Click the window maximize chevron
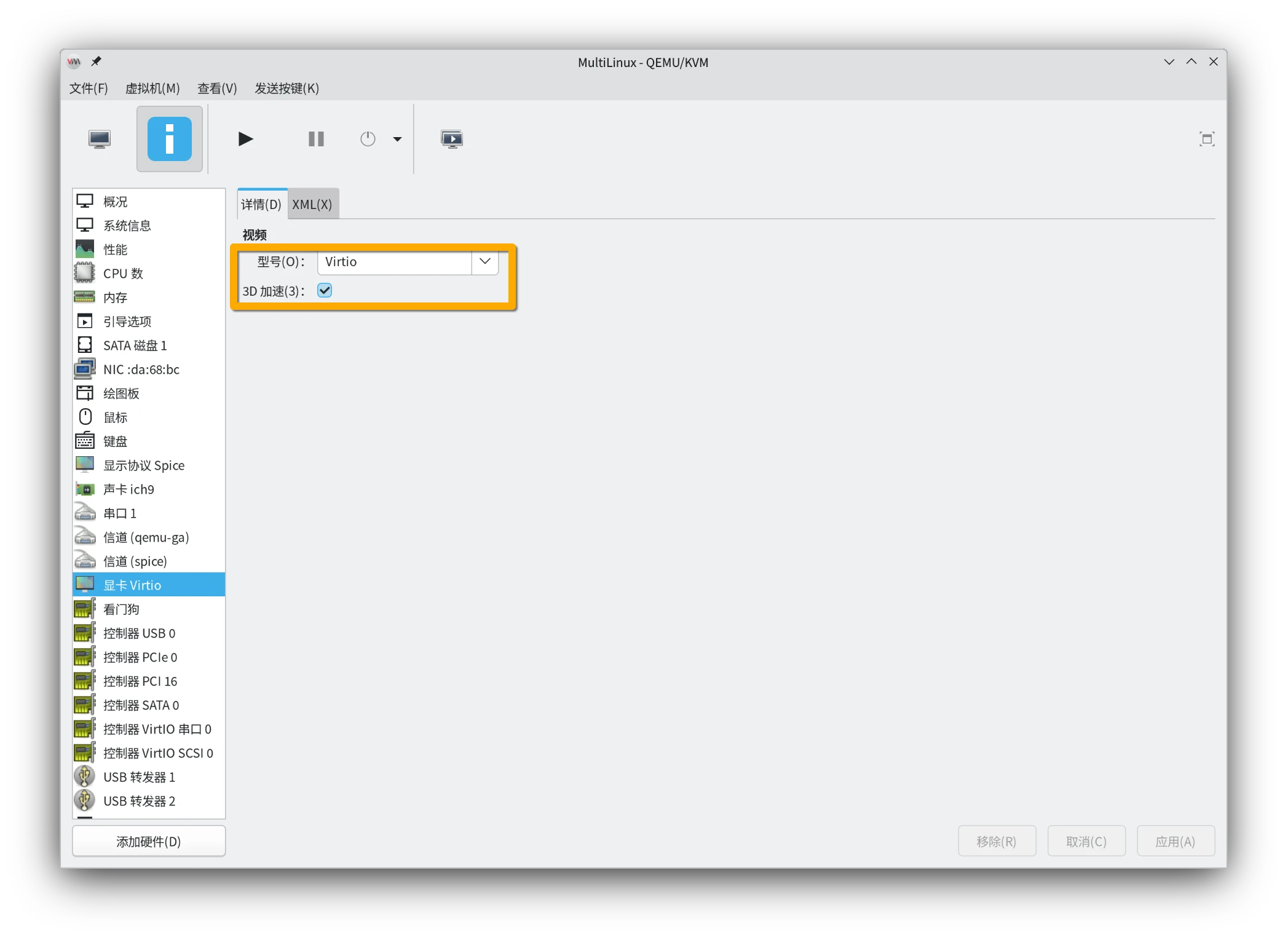The height and width of the screenshot is (940, 1288). pos(1191,61)
